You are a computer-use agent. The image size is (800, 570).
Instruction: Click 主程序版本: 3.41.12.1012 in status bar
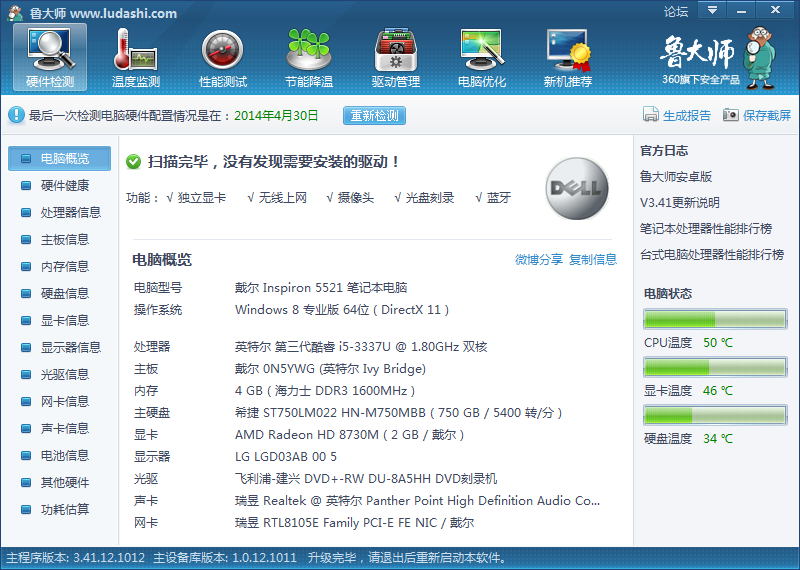pyautogui.click(x=76, y=558)
